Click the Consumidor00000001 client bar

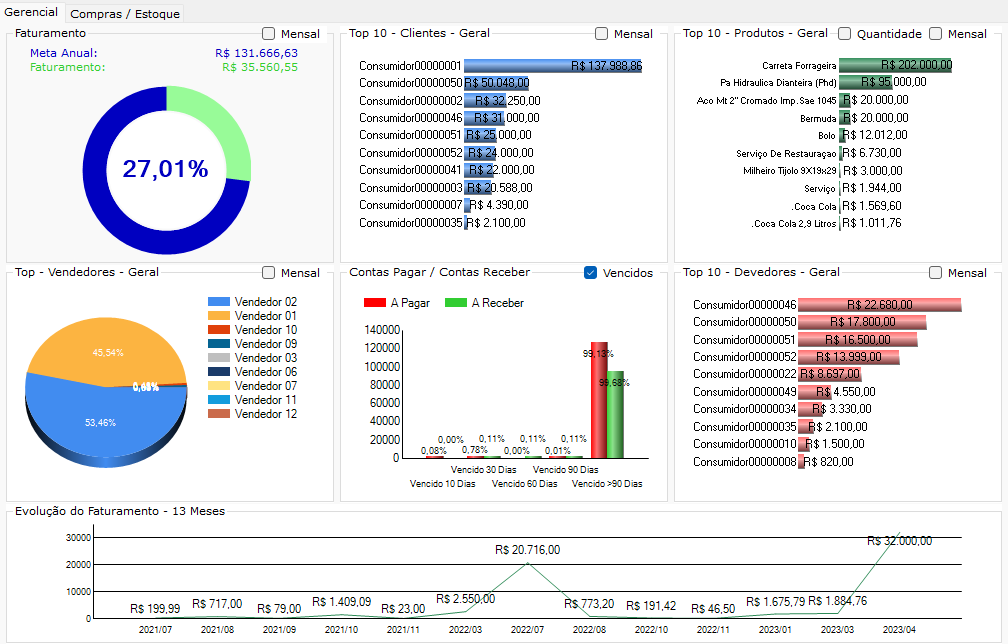pyautogui.click(x=553, y=66)
